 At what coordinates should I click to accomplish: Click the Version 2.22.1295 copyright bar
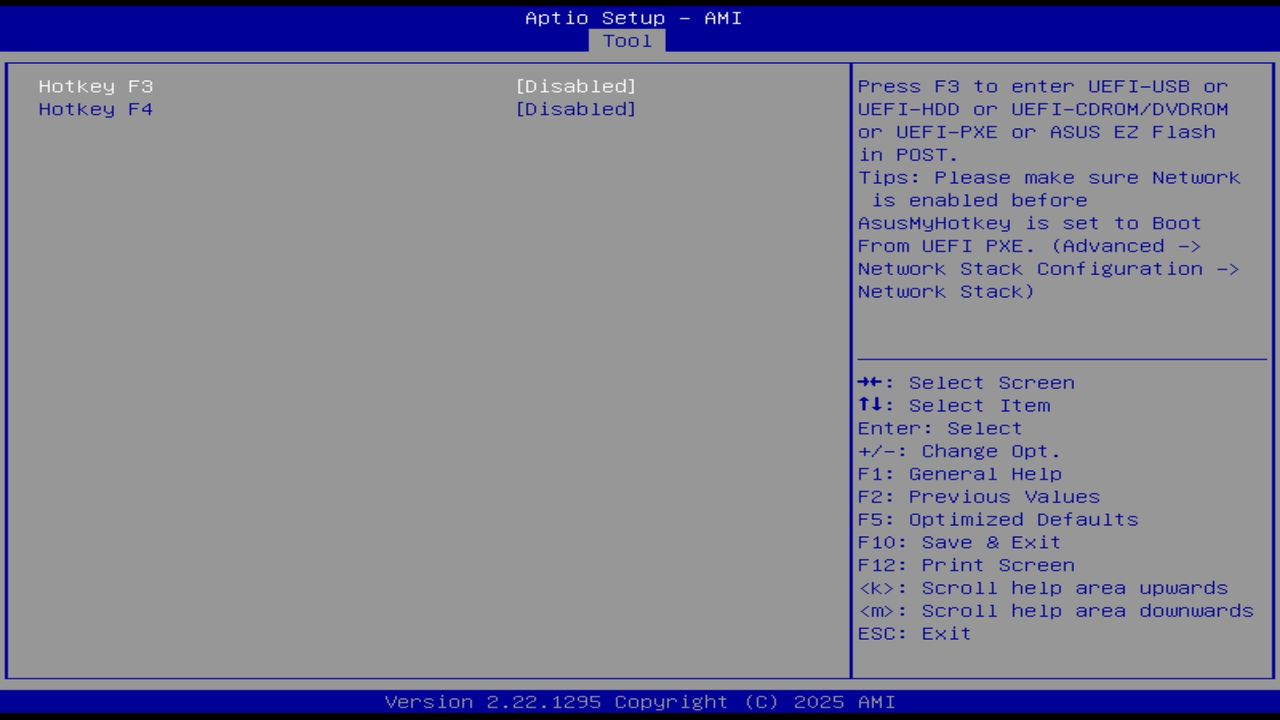tap(640, 701)
